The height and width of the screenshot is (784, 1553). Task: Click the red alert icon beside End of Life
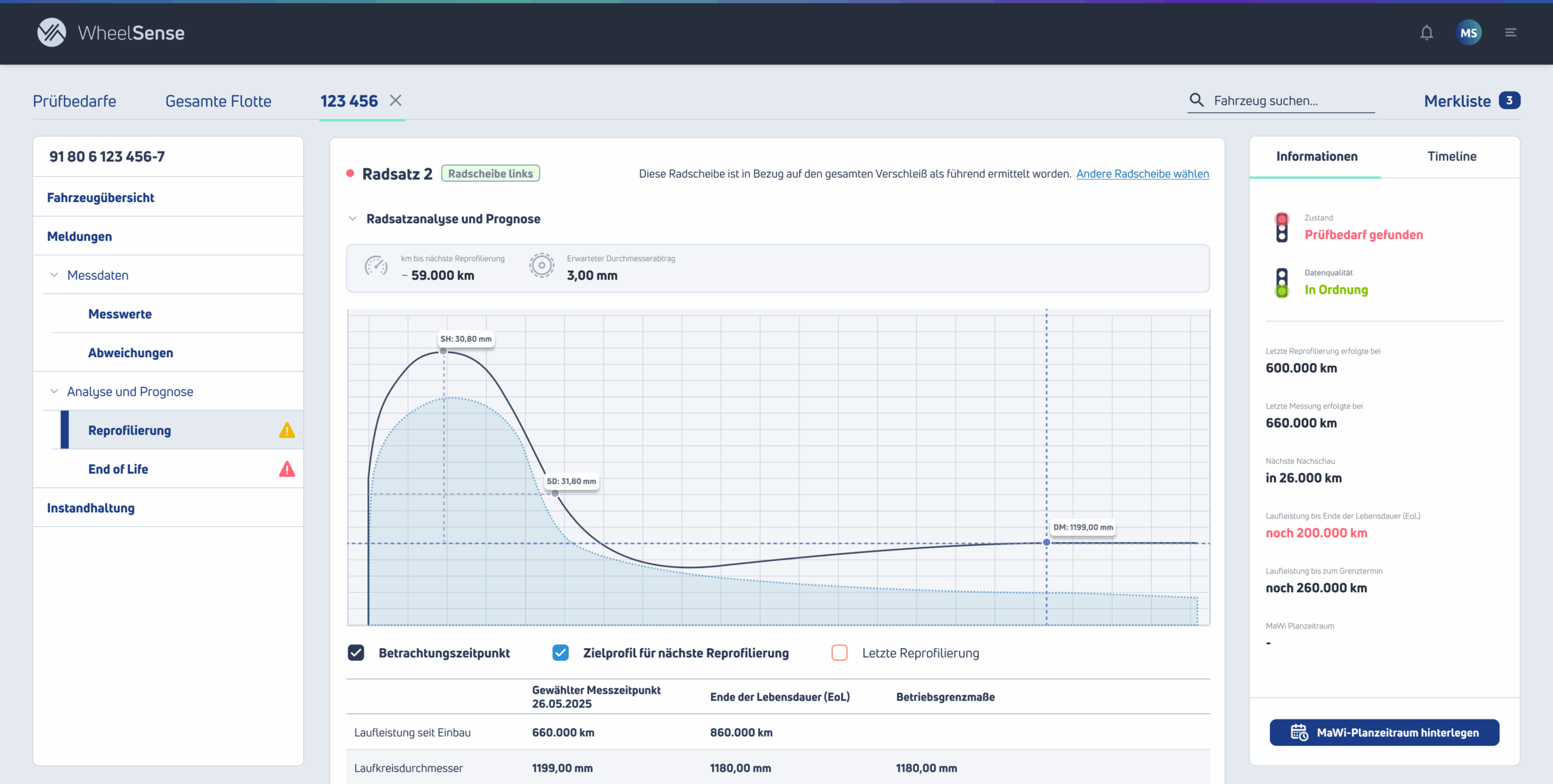pyautogui.click(x=287, y=469)
